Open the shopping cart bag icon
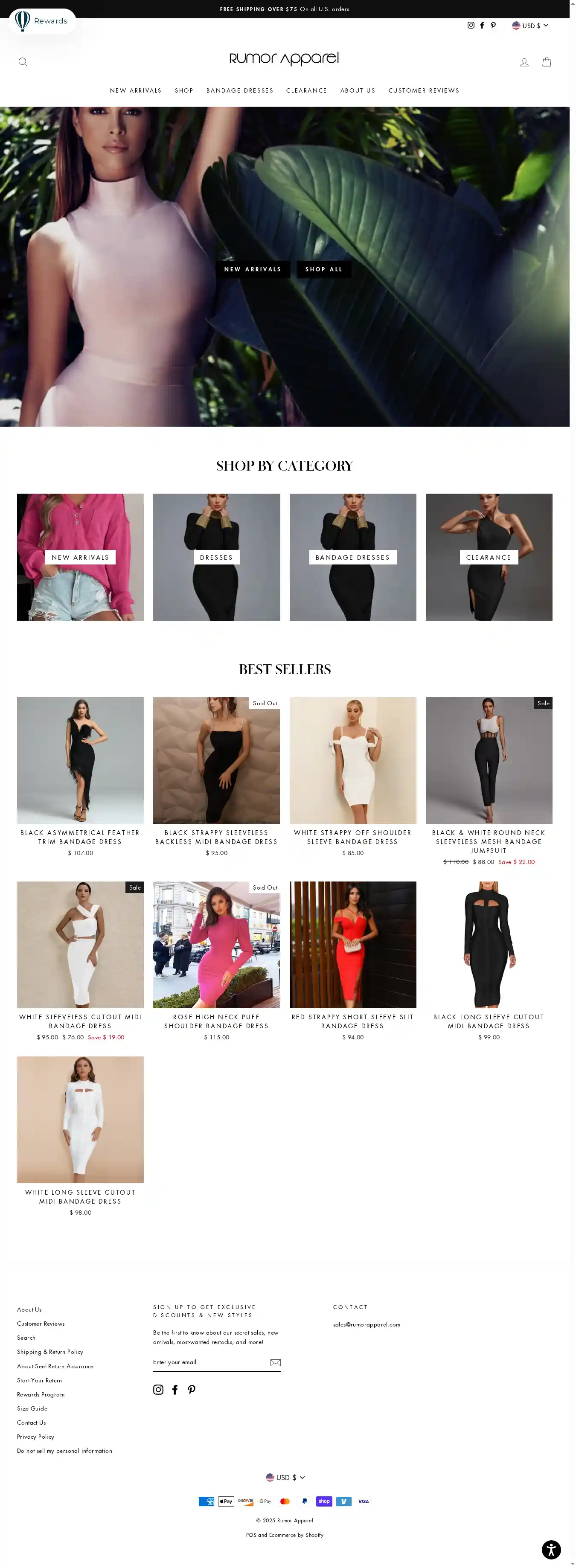This screenshot has height=1568, width=576. (x=547, y=62)
